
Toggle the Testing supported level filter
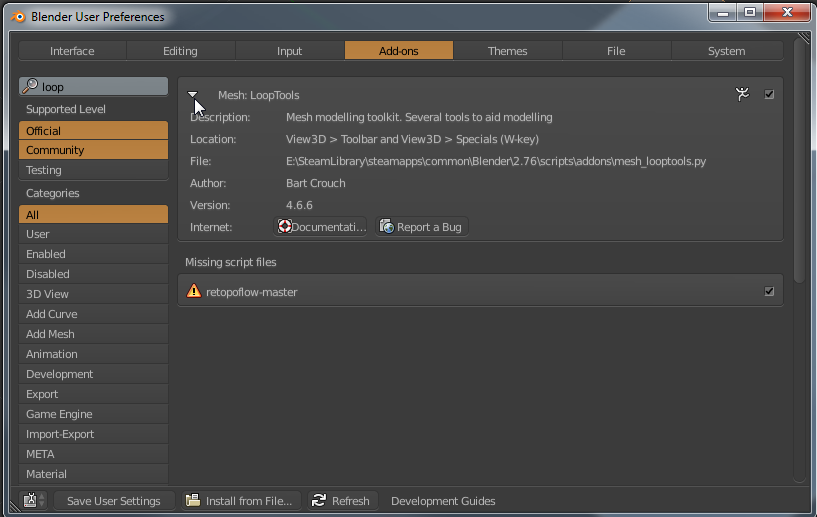pyautogui.click(x=93, y=170)
